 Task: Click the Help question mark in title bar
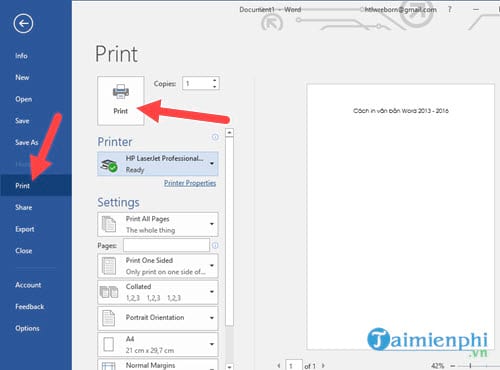click(450, 9)
